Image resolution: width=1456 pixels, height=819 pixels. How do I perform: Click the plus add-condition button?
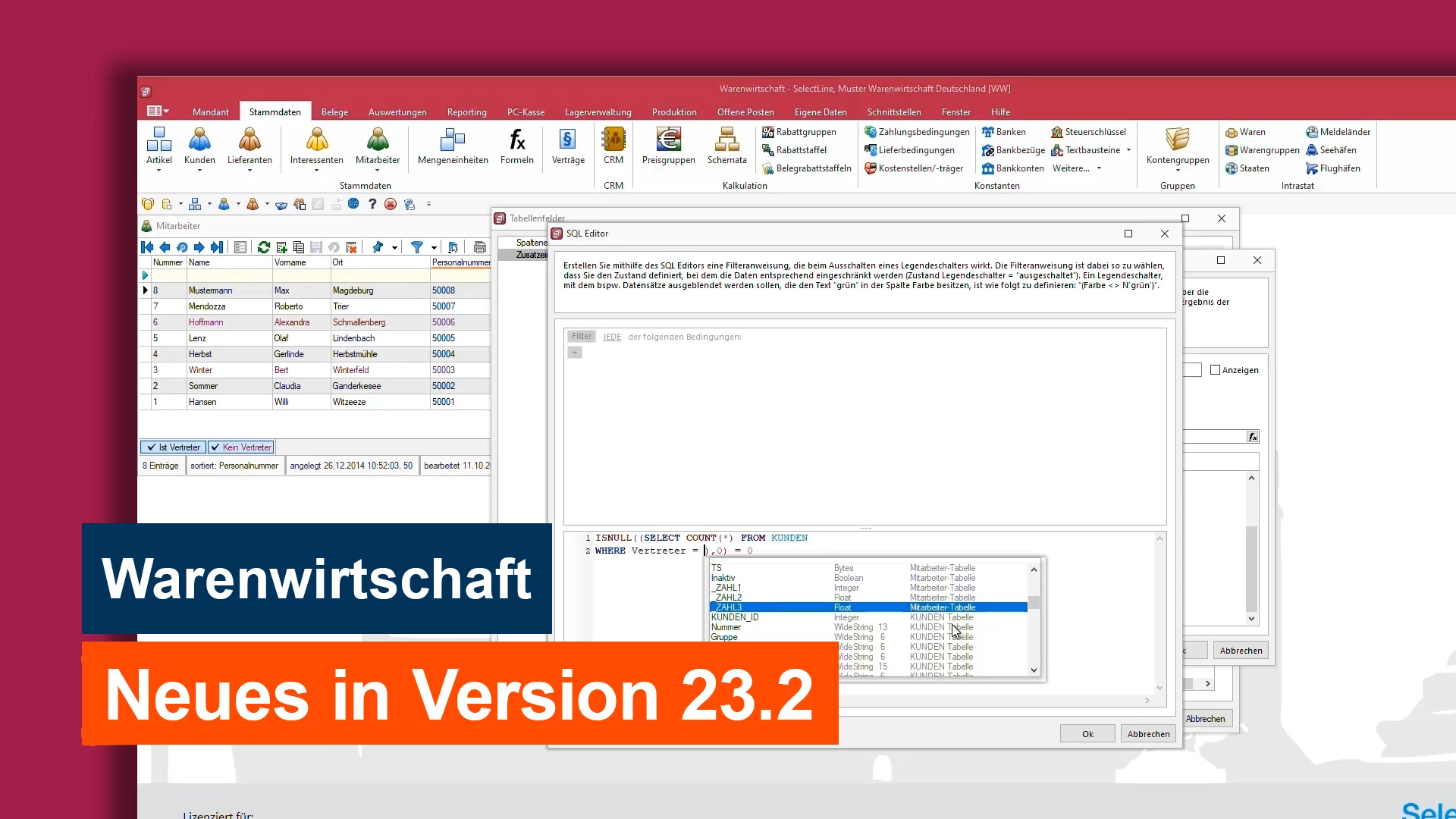point(575,353)
